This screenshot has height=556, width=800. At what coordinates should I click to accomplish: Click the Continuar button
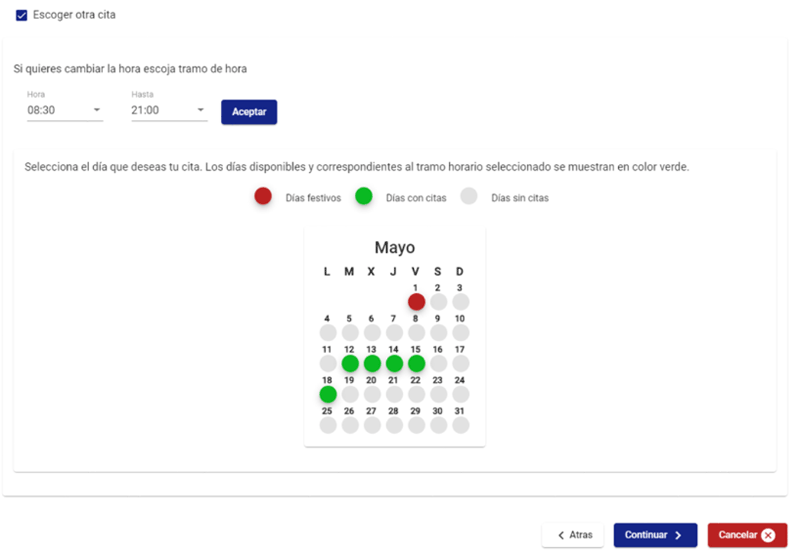coord(655,535)
